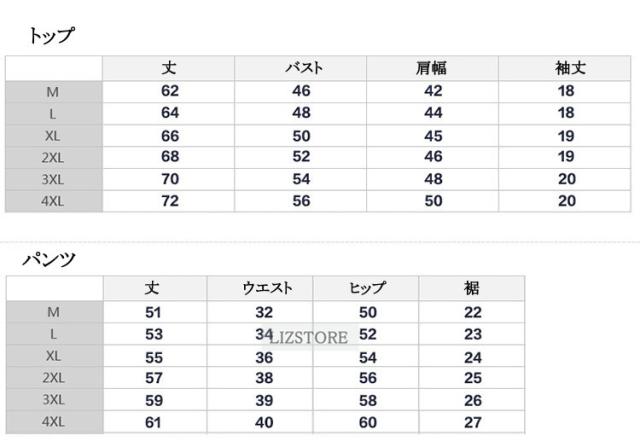Image resolution: width=640 pixels, height=447 pixels.
Task: Select the 4XL size row in トップ table
Action: tap(53, 201)
